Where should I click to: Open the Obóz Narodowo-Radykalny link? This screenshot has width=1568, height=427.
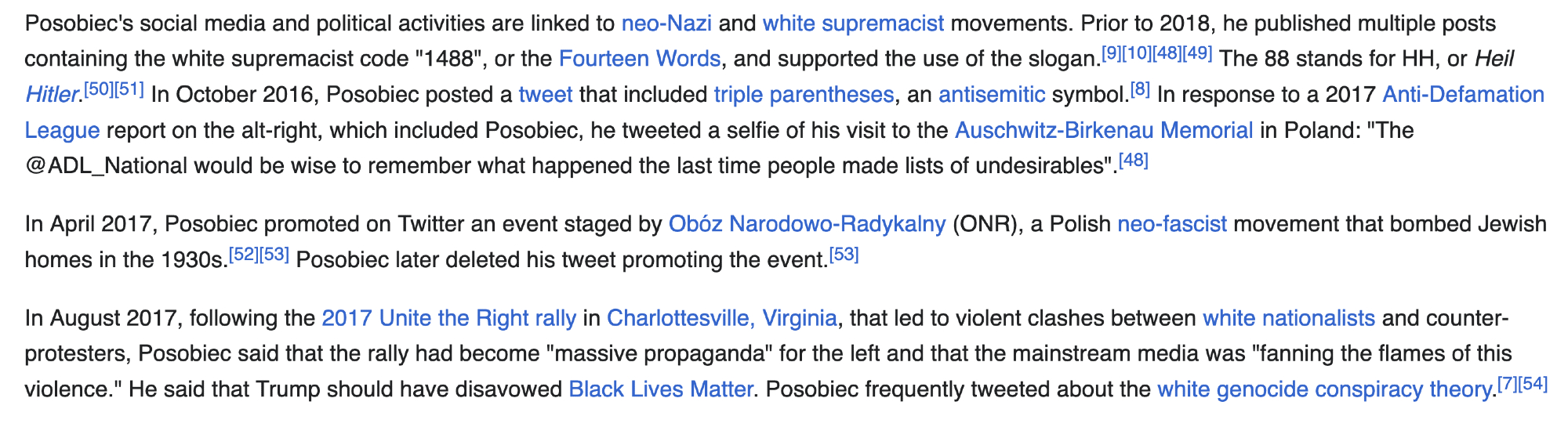(x=807, y=224)
